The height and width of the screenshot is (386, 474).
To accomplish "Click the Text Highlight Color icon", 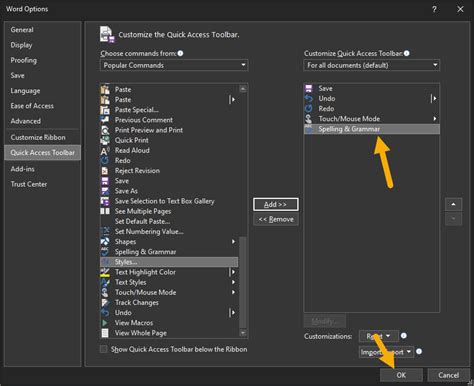I will [x=105, y=272].
